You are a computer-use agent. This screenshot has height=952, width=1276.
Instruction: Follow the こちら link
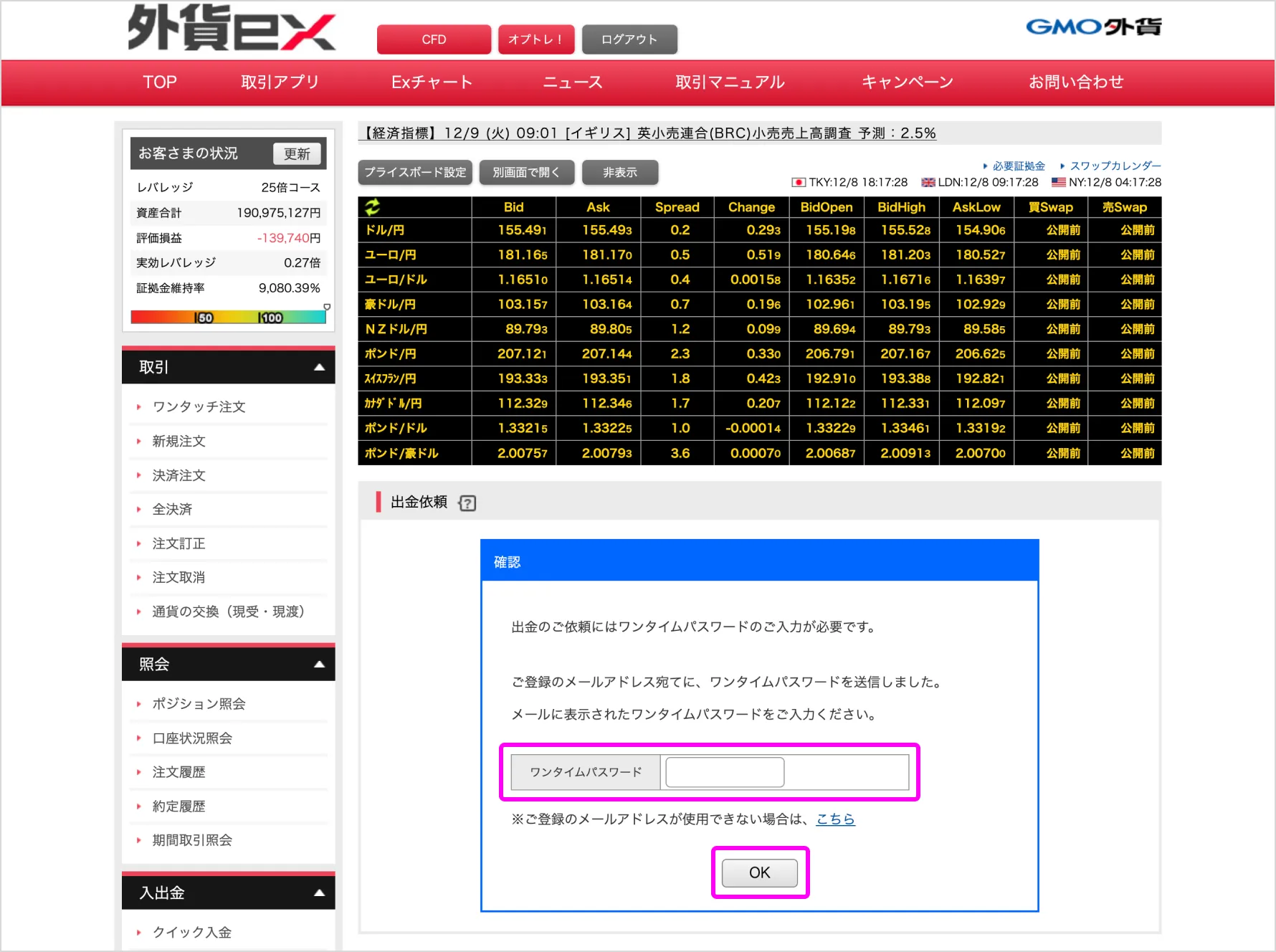click(835, 819)
